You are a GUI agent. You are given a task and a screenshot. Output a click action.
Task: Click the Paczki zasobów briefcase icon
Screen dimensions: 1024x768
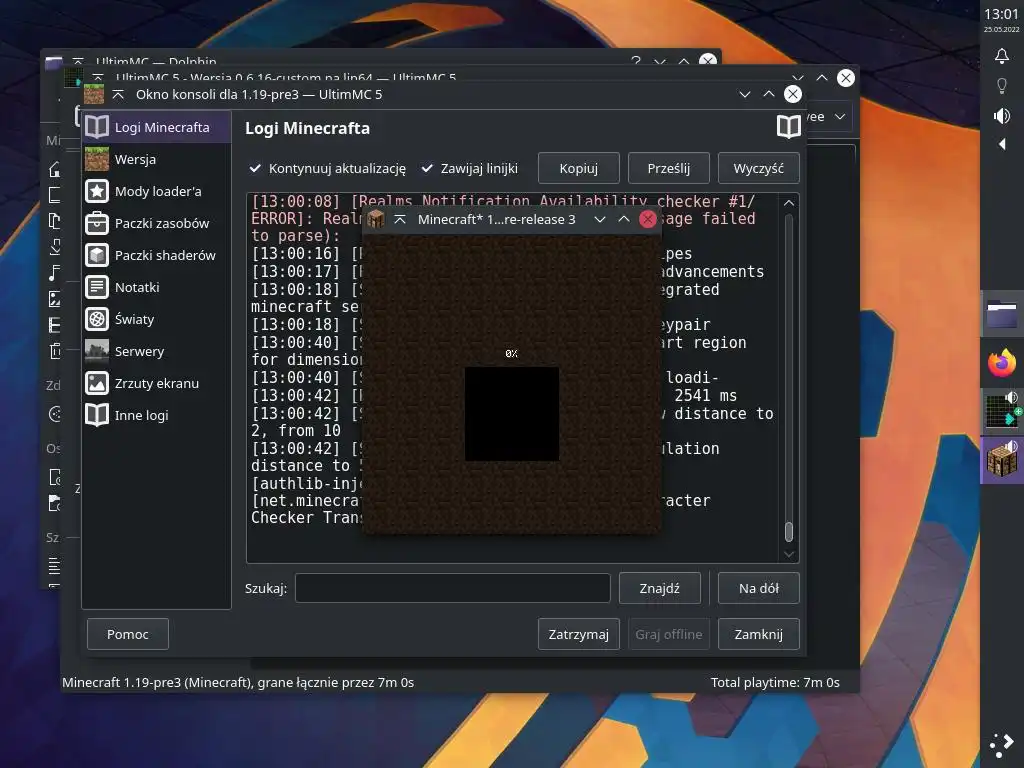pos(97,223)
